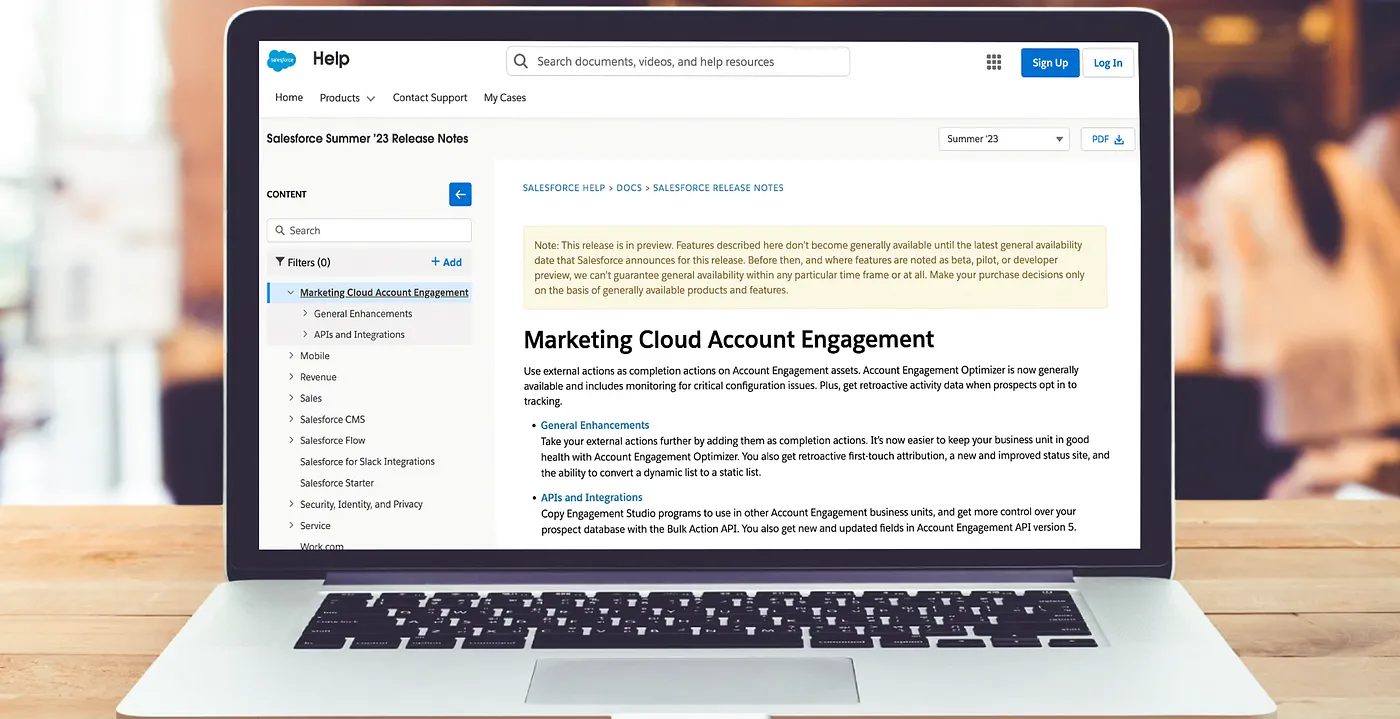Focus the top documents search field
Image resolution: width=1400 pixels, height=719 pixels.
pos(678,61)
